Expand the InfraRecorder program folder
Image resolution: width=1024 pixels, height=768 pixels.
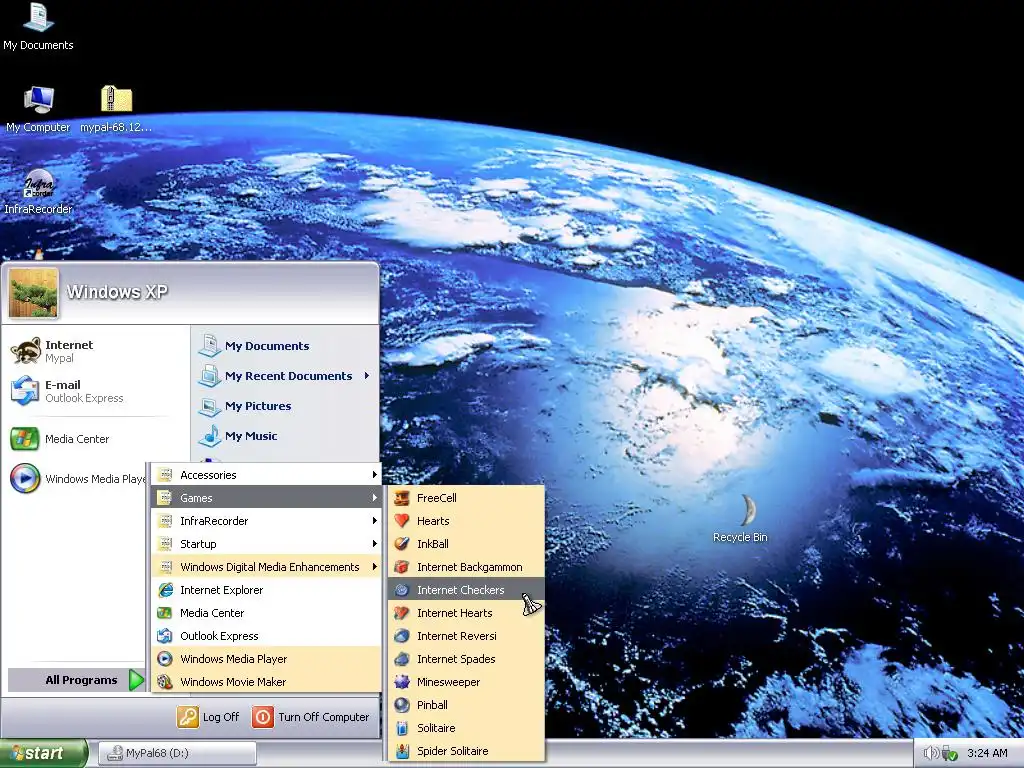point(266,520)
